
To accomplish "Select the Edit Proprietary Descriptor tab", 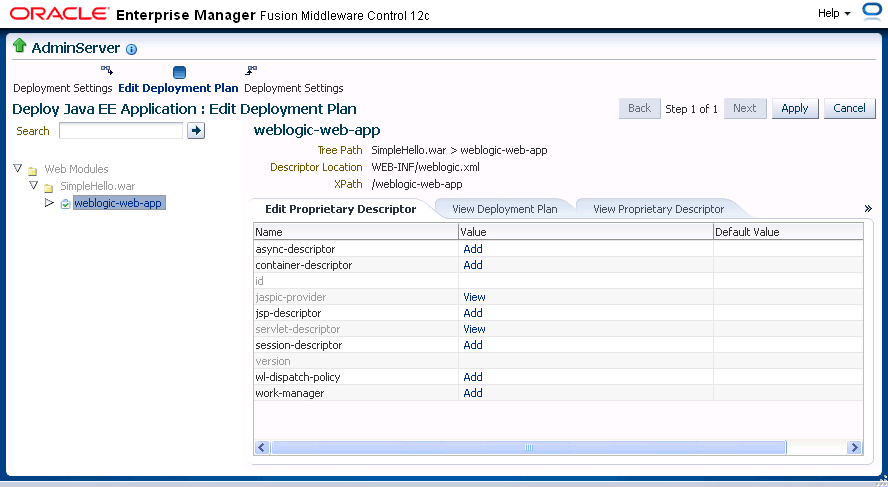I will pos(340,209).
